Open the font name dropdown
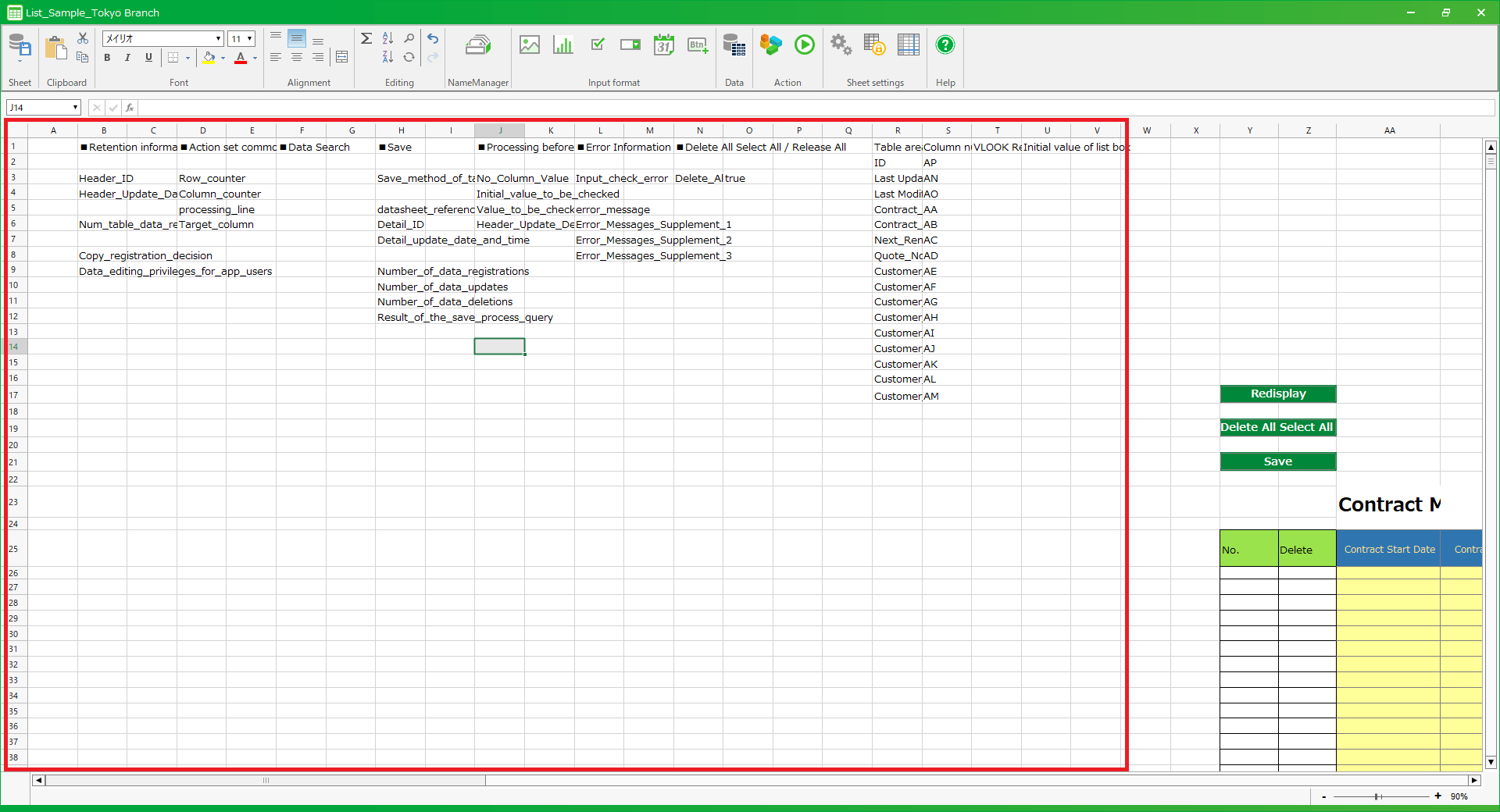 (218, 39)
